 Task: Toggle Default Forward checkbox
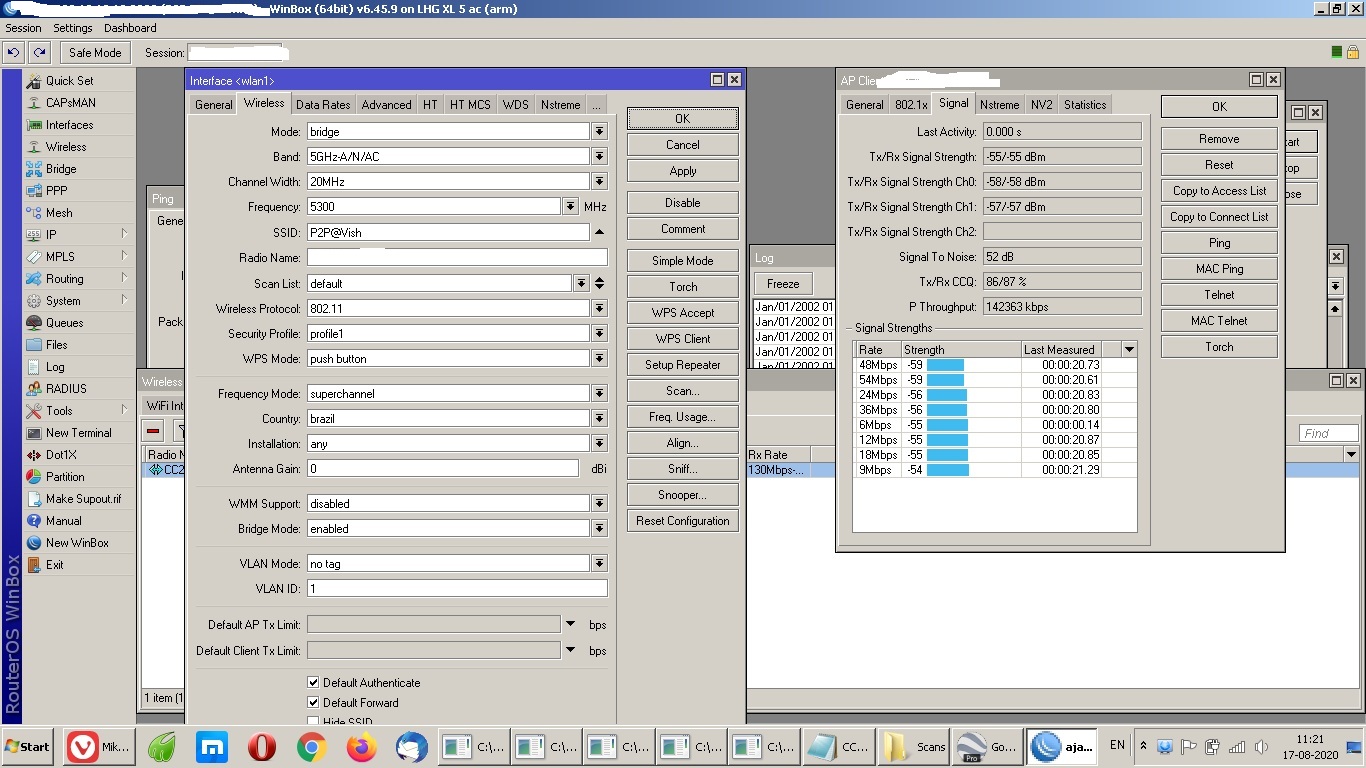click(x=313, y=703)
